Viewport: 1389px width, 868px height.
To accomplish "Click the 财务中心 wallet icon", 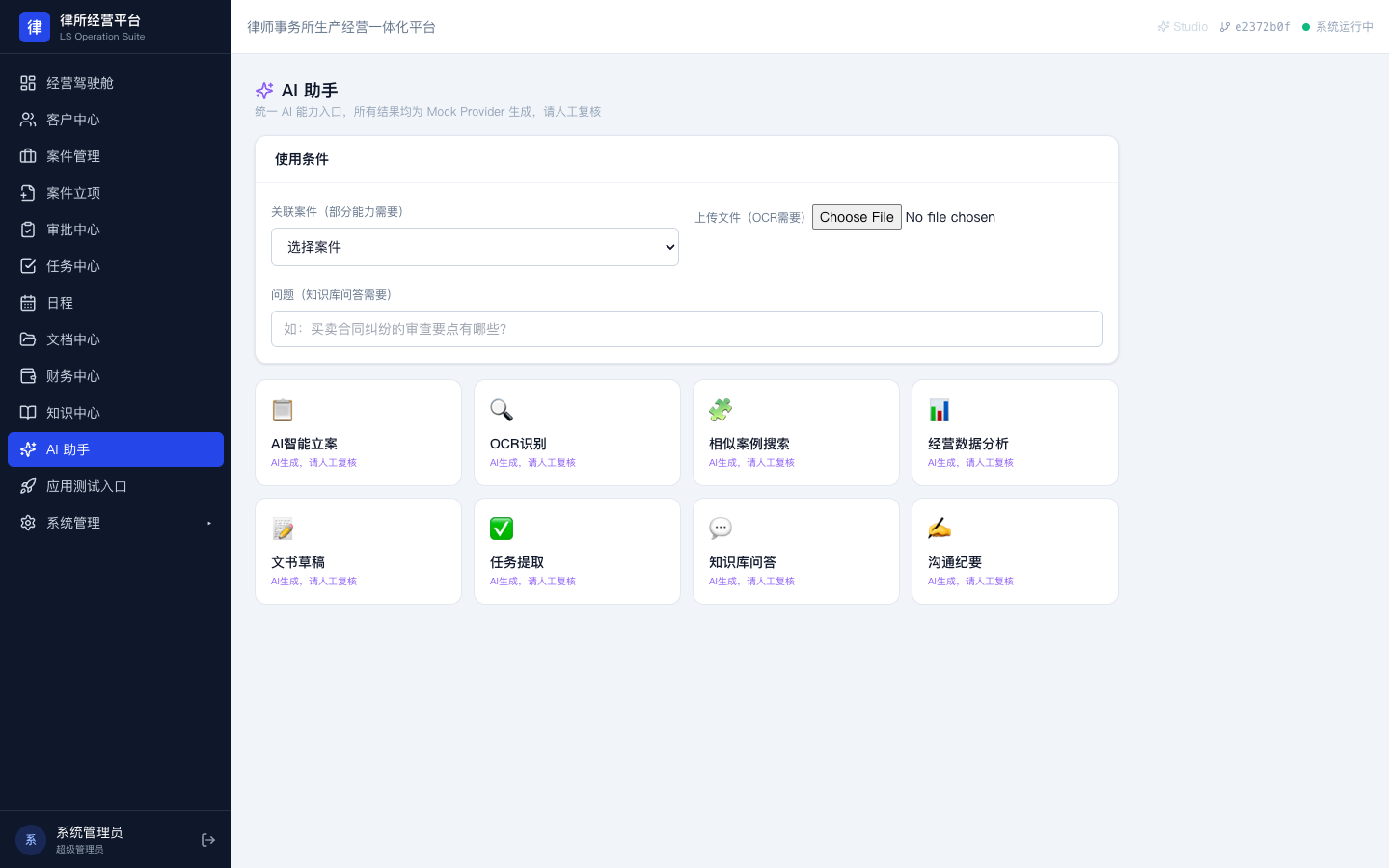I will point(28,376).
